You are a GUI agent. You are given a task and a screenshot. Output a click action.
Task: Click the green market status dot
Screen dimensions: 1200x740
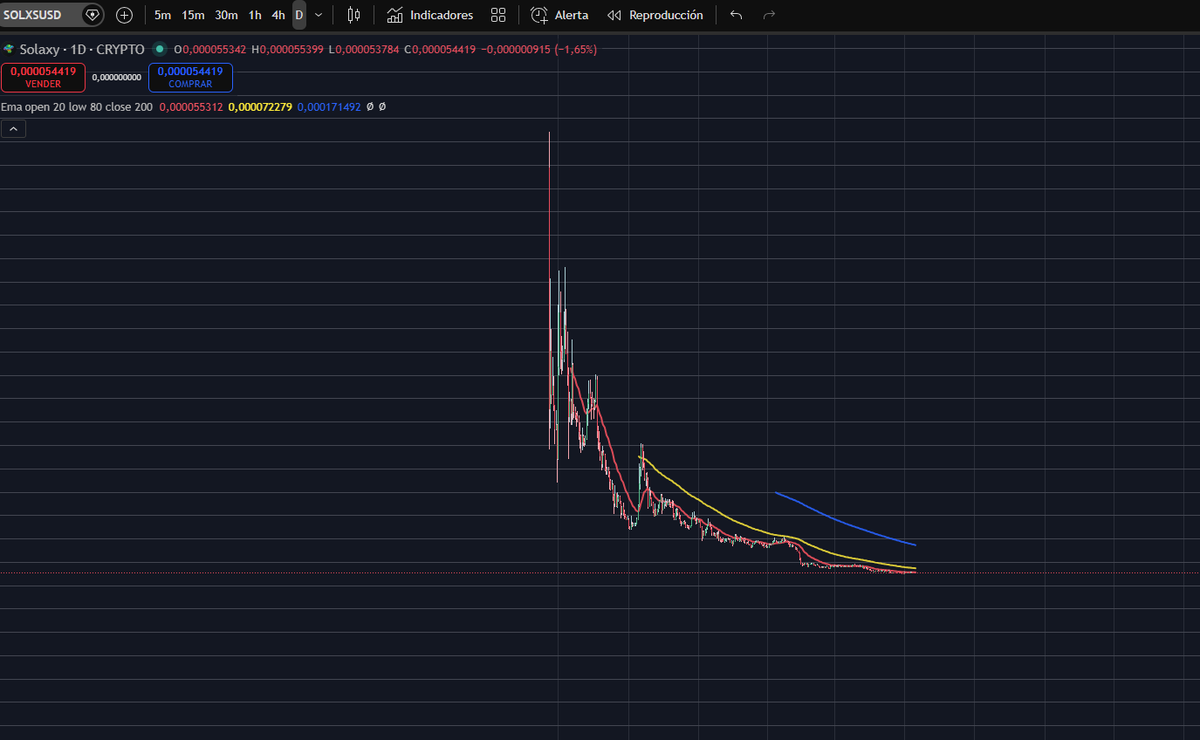(x=159, y=49)
